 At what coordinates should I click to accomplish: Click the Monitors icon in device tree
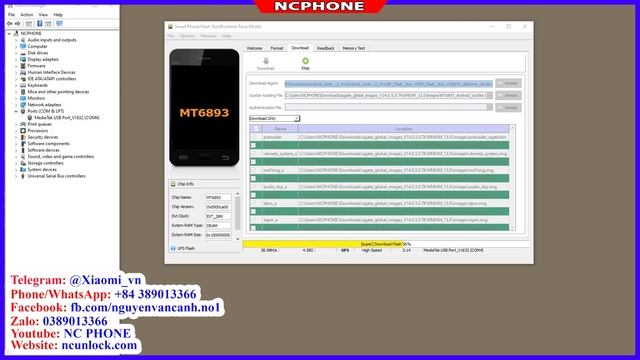[x=23, y=98]
